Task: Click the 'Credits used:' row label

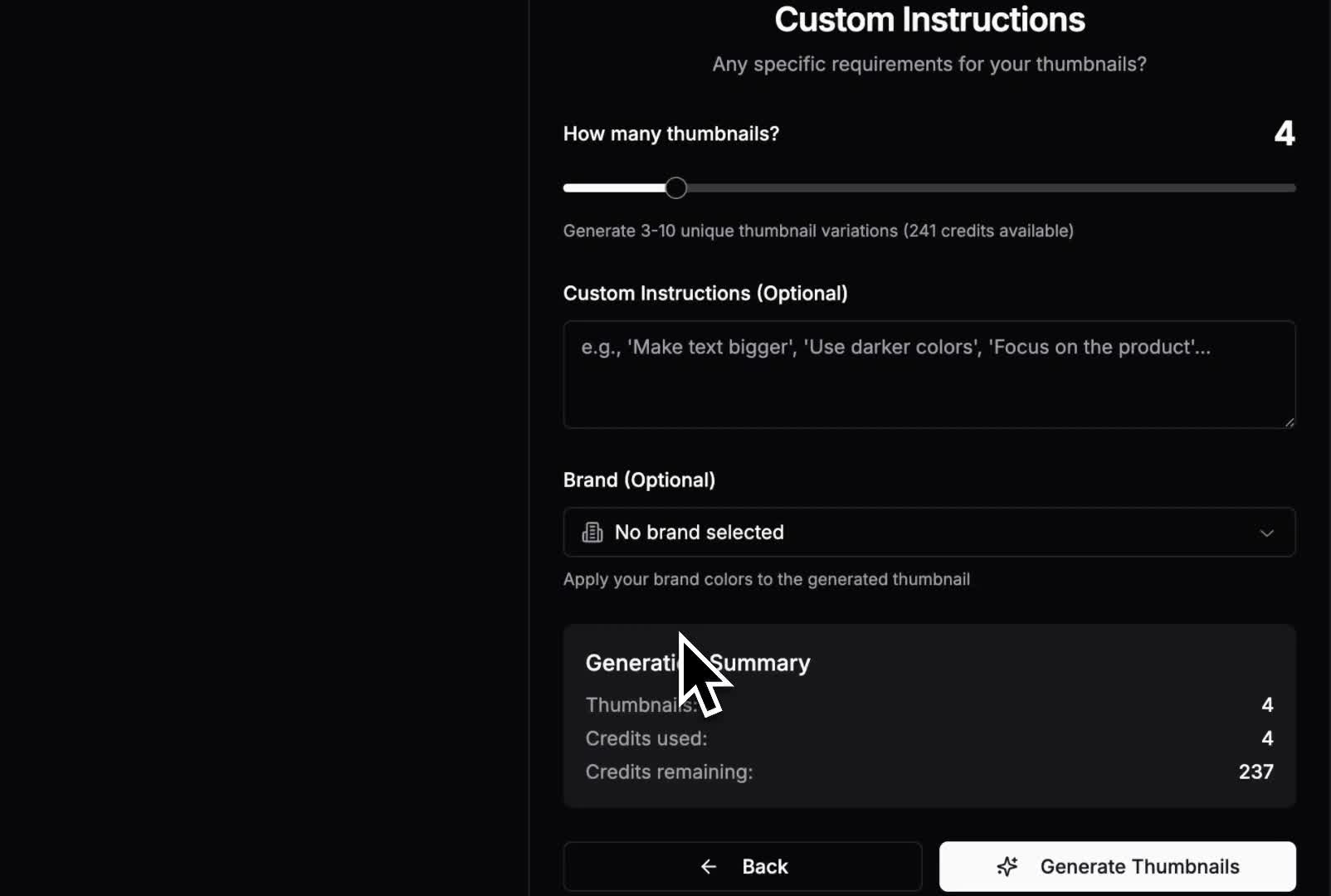Action: pyautogui.click(x=646, y=738)
